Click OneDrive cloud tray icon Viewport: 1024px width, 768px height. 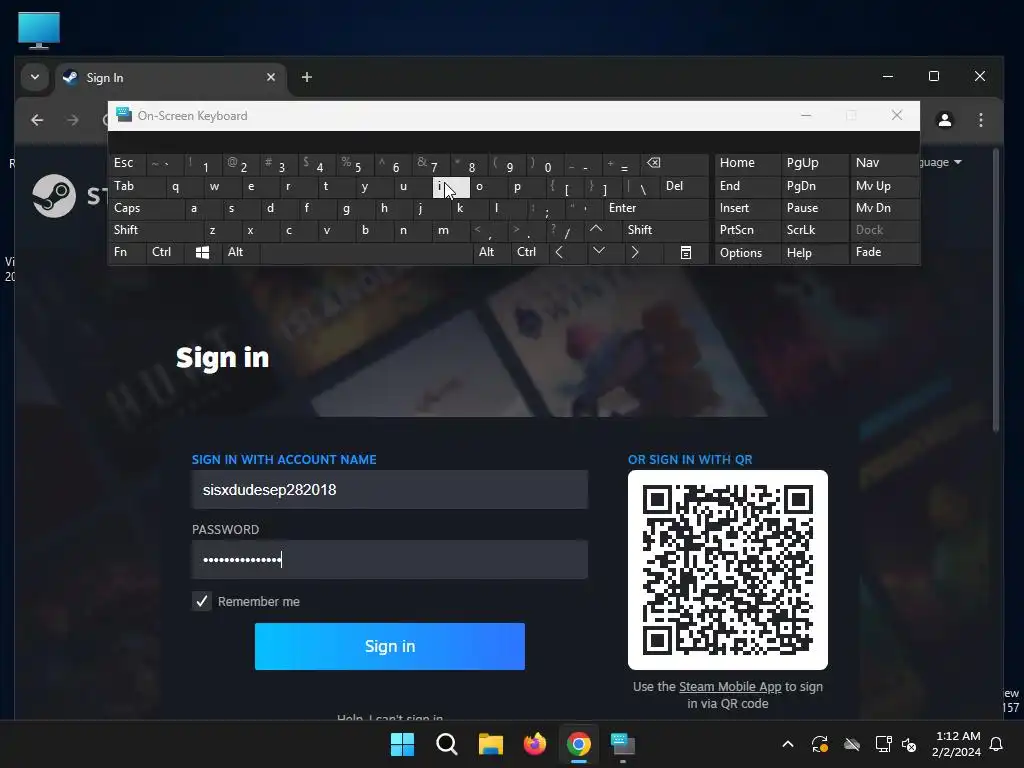pyautogui.click(x=852, y=744)
